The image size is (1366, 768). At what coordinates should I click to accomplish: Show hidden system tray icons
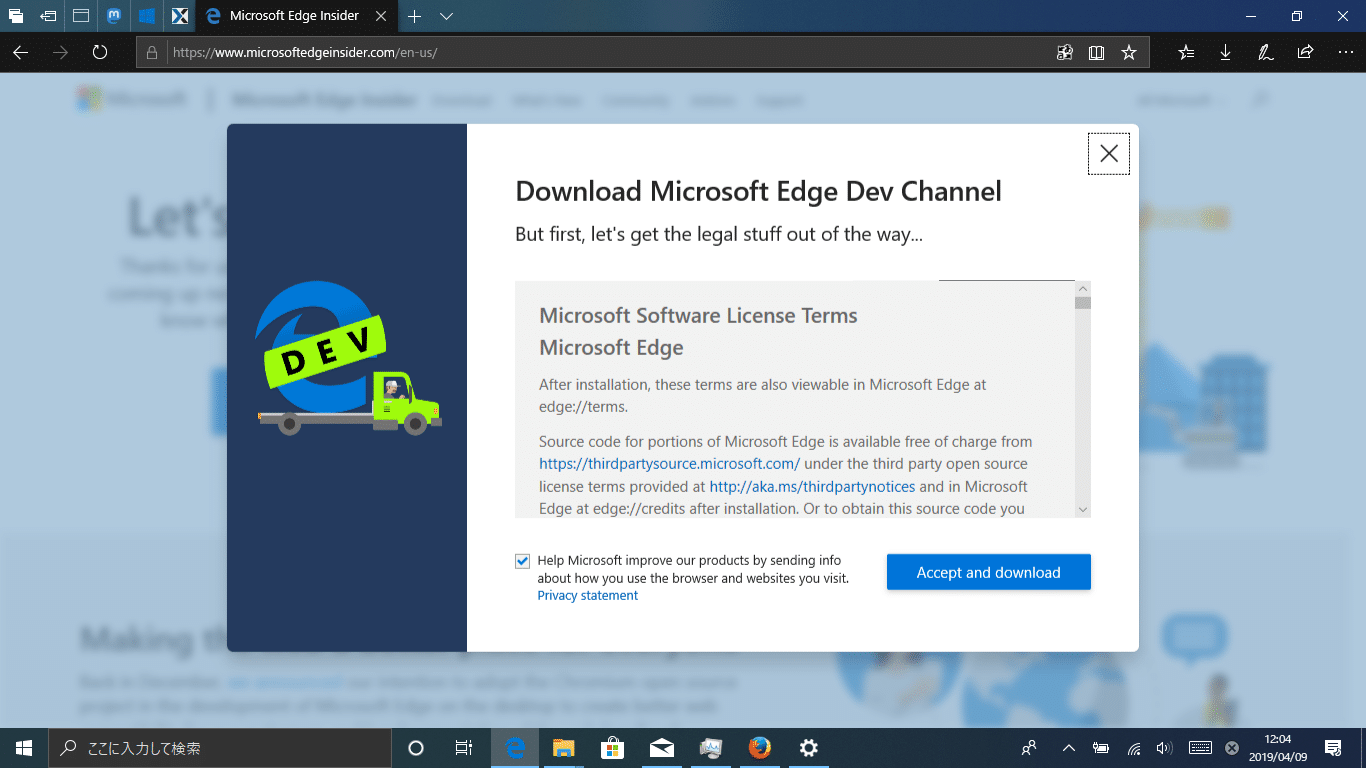coord(1068,748)
